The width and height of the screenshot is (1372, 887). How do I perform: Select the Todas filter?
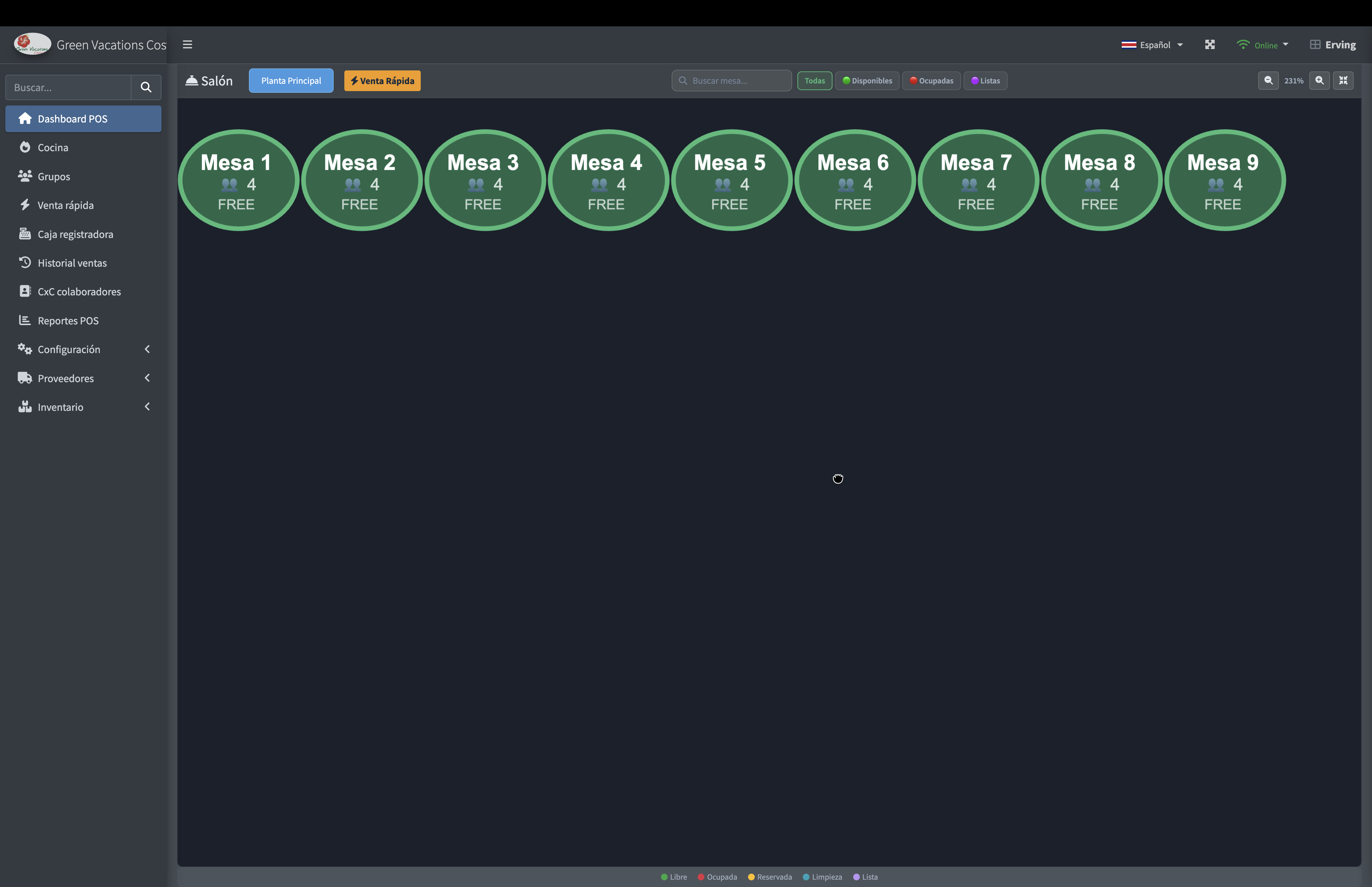point(815,81)
